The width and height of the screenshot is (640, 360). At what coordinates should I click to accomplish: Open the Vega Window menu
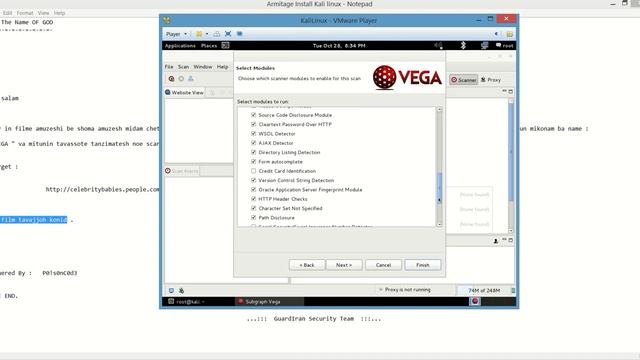(203, 67)
